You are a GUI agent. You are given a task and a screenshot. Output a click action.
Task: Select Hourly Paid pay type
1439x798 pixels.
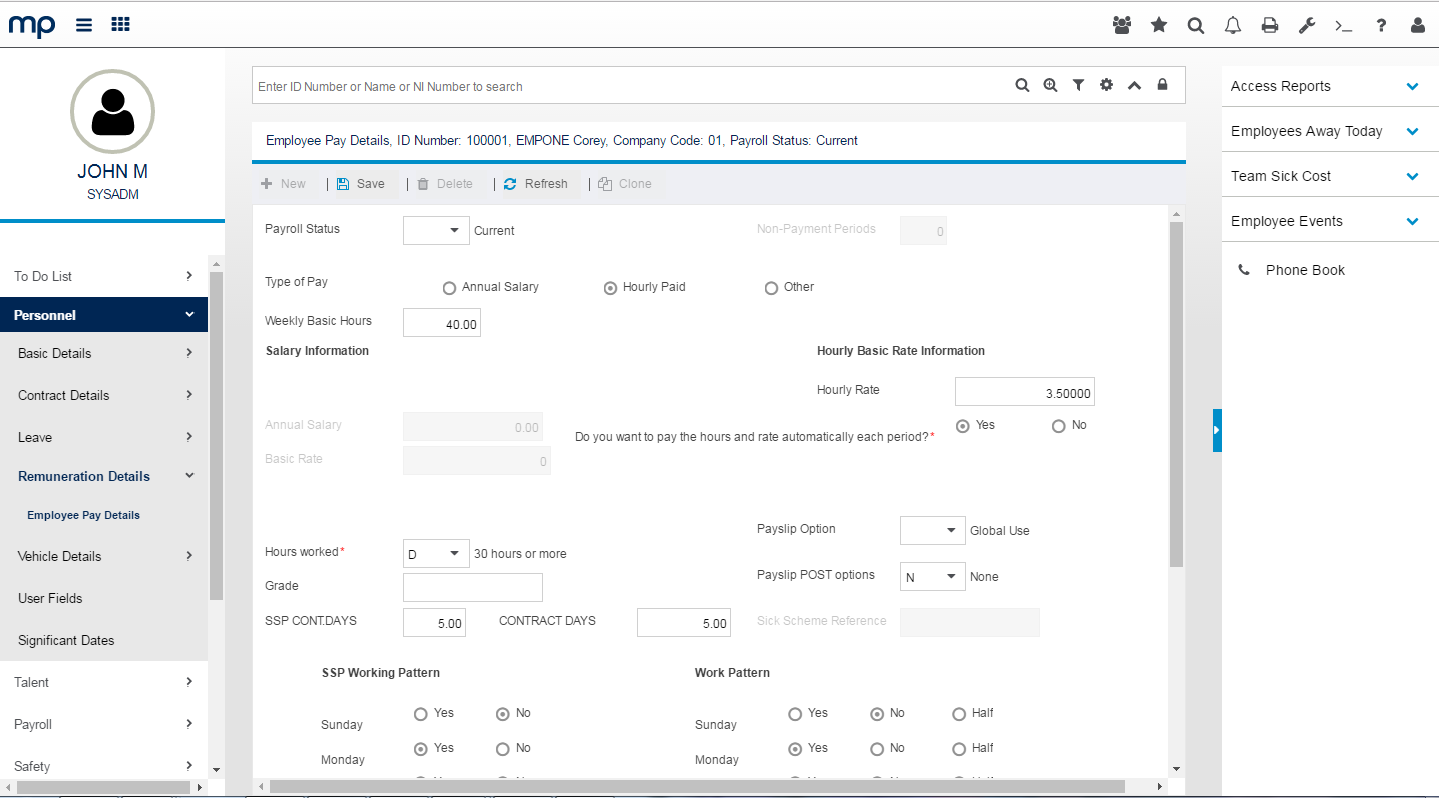click(x=610, y=288)
